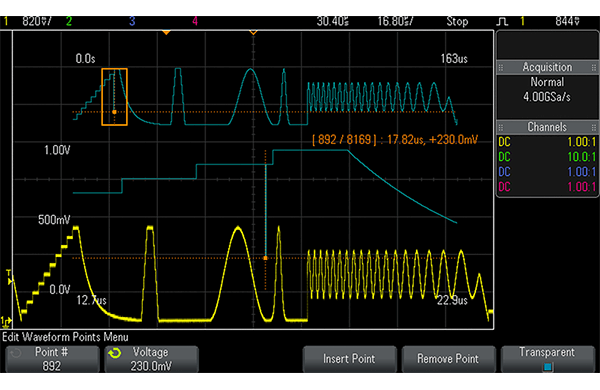
Task: Click the orange point marker on zoomed waveform
Action: tap(266, 258)
